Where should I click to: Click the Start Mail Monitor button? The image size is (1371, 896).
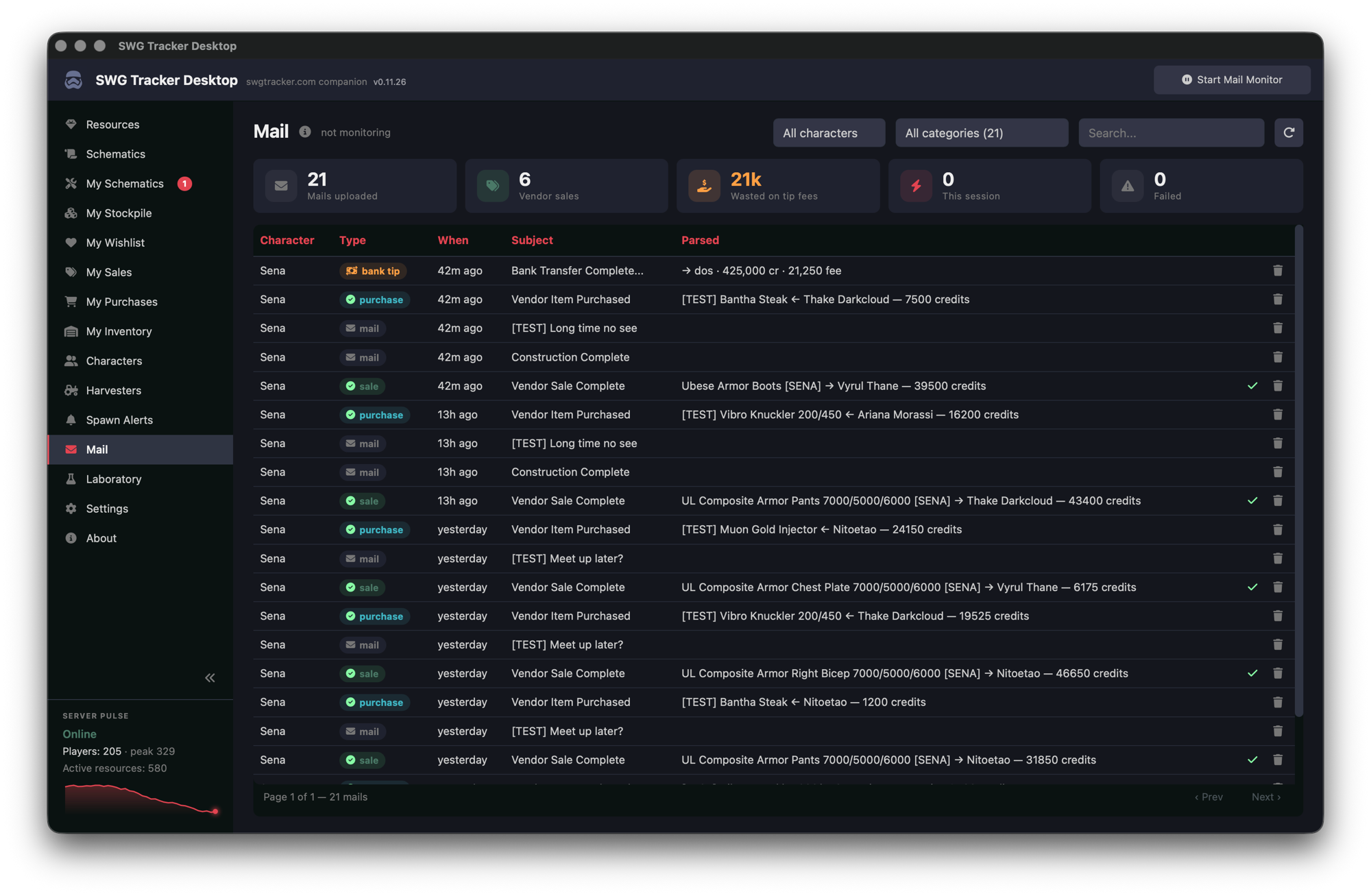pyautogui.click(x=1232, y=80)
